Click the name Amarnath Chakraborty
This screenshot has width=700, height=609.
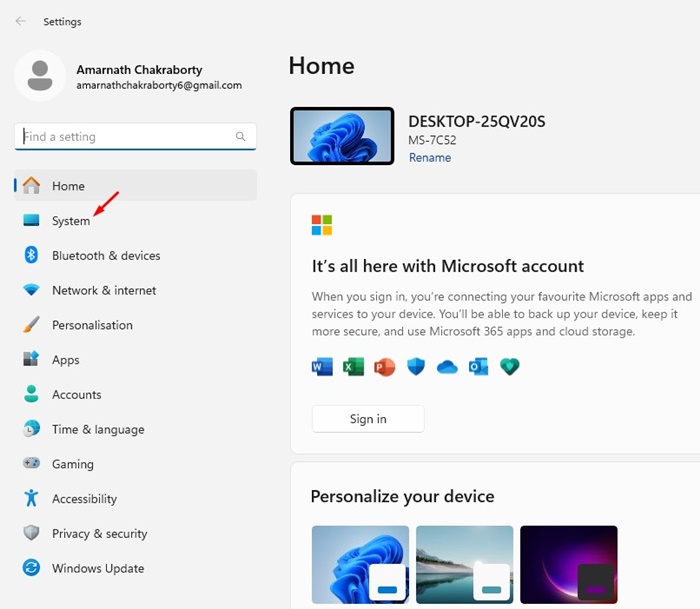(x=139, y=70)
